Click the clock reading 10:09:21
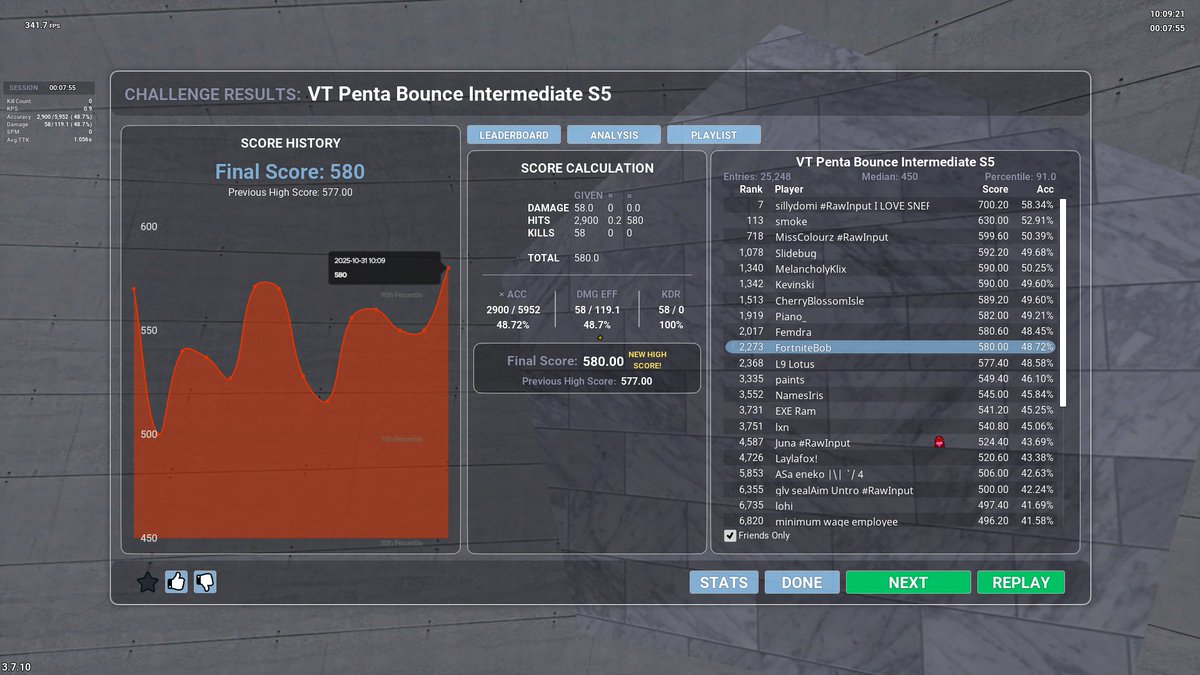The width and height of the screenshot is (1200, 675). (1167, 15)
